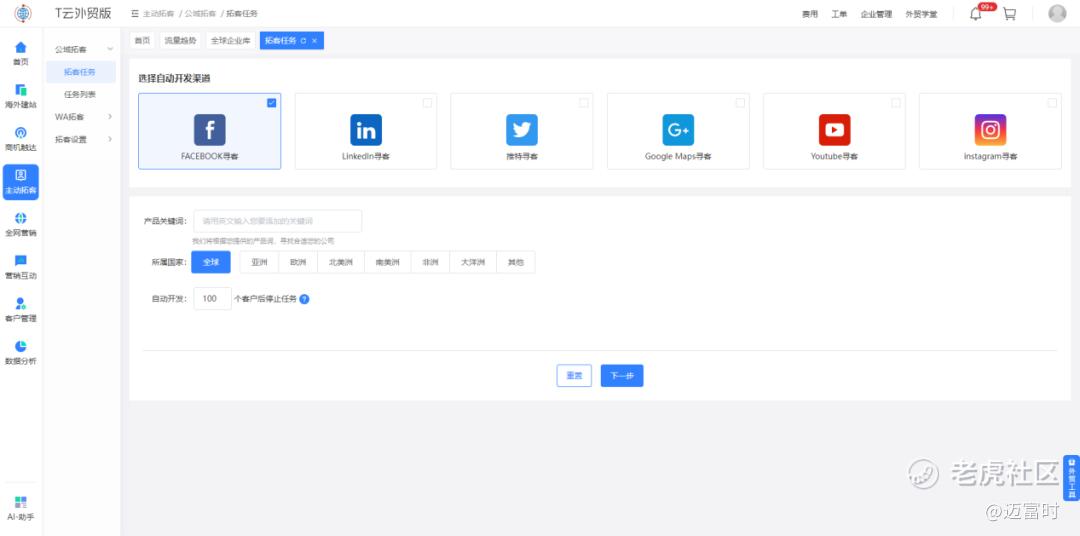Open 外贸学堂 in the top bar
Viewport: 1080px width, 536px height.
[921, 14]
